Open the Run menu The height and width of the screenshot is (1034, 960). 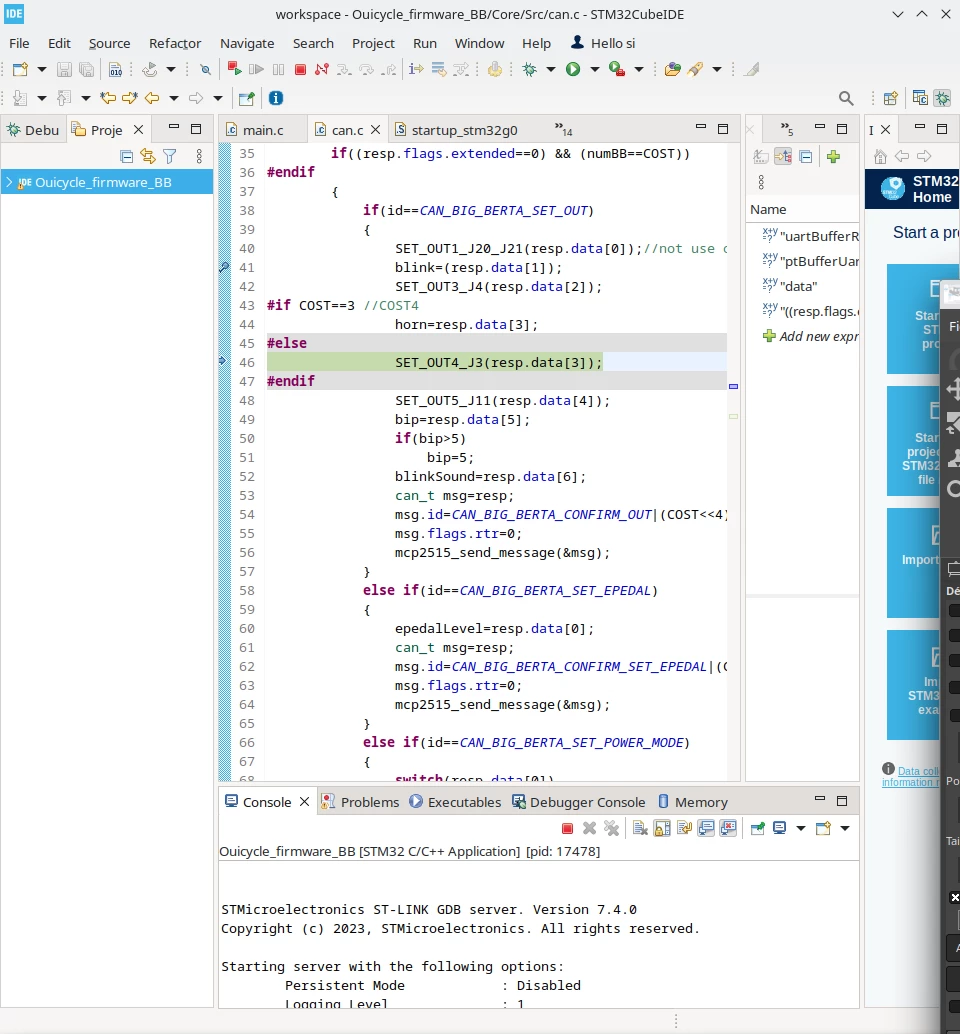(x=425, y=44)
